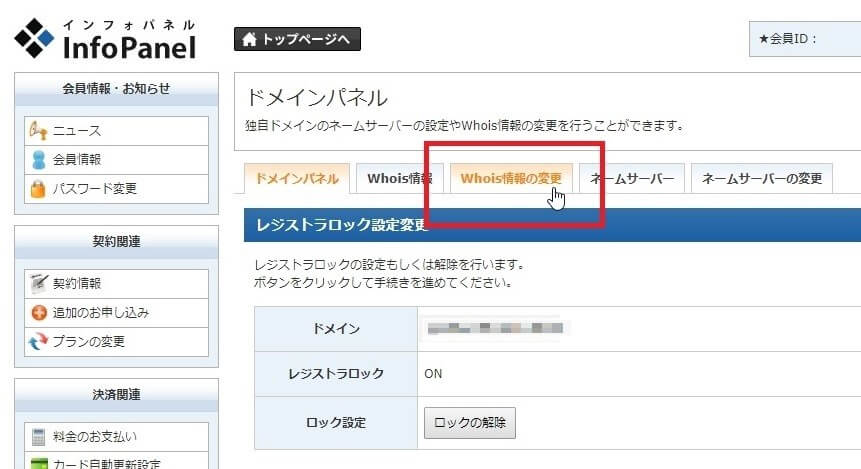
Task: Select the ネームサーバー tab
Action: point(632,179)
